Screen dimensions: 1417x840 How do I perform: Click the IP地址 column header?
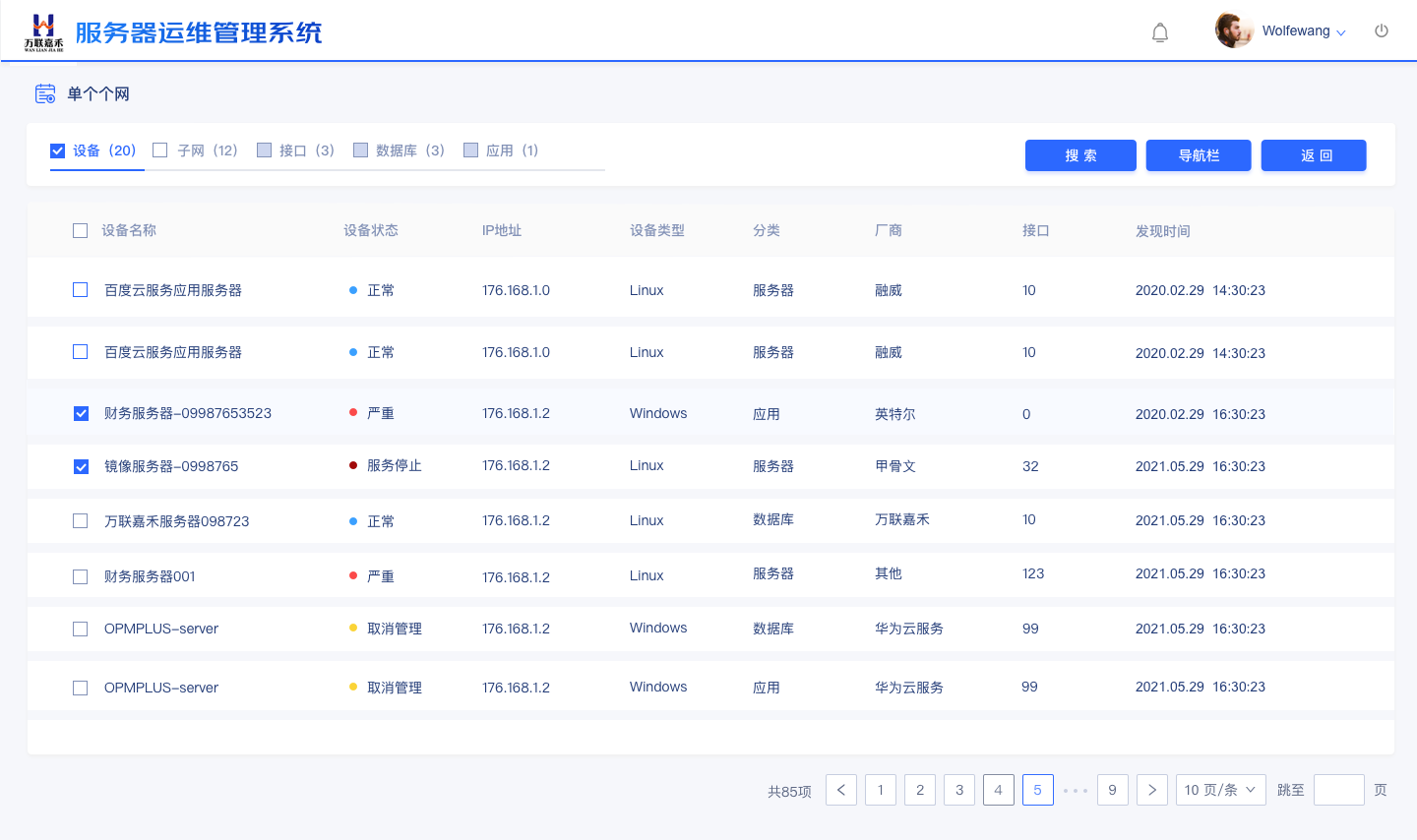[502, 230]
